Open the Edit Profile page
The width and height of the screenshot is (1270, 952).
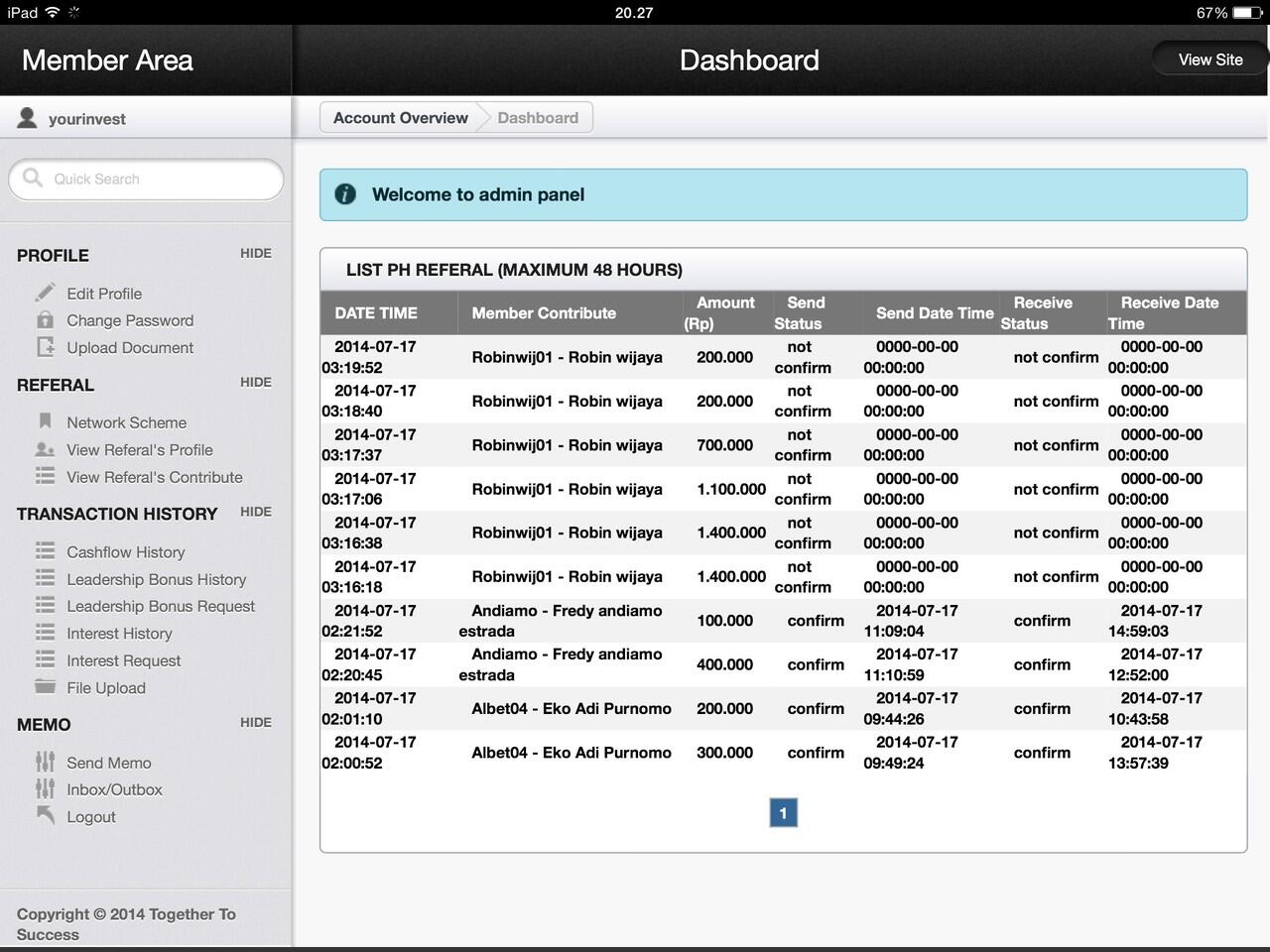104,294
